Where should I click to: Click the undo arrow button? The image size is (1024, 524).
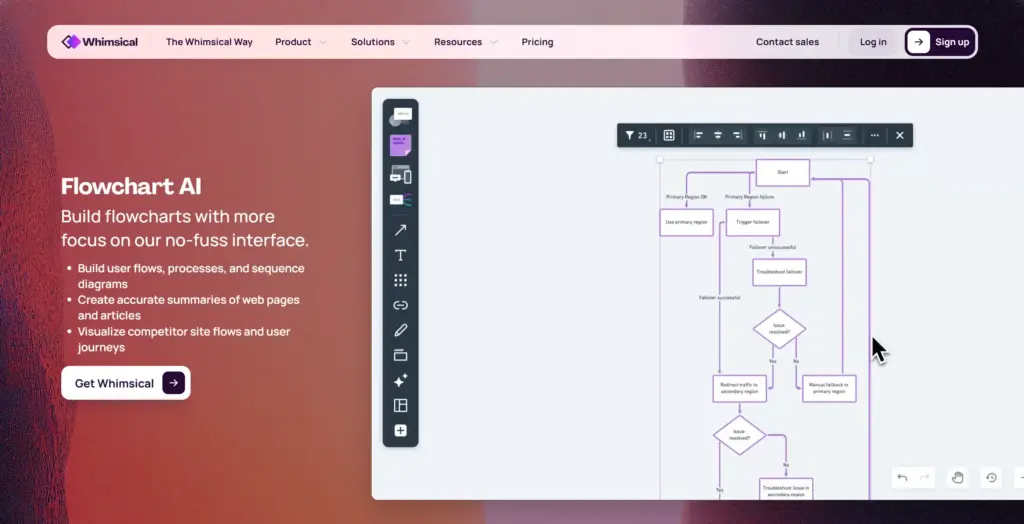click(902, 478)
